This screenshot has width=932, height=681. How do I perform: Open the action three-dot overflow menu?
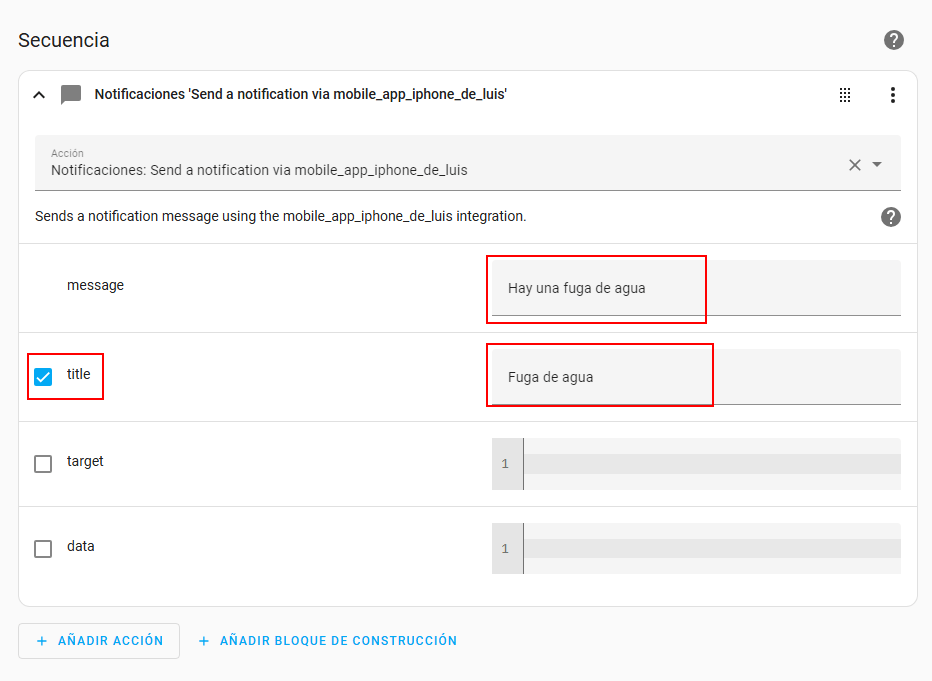click(892, 95)
